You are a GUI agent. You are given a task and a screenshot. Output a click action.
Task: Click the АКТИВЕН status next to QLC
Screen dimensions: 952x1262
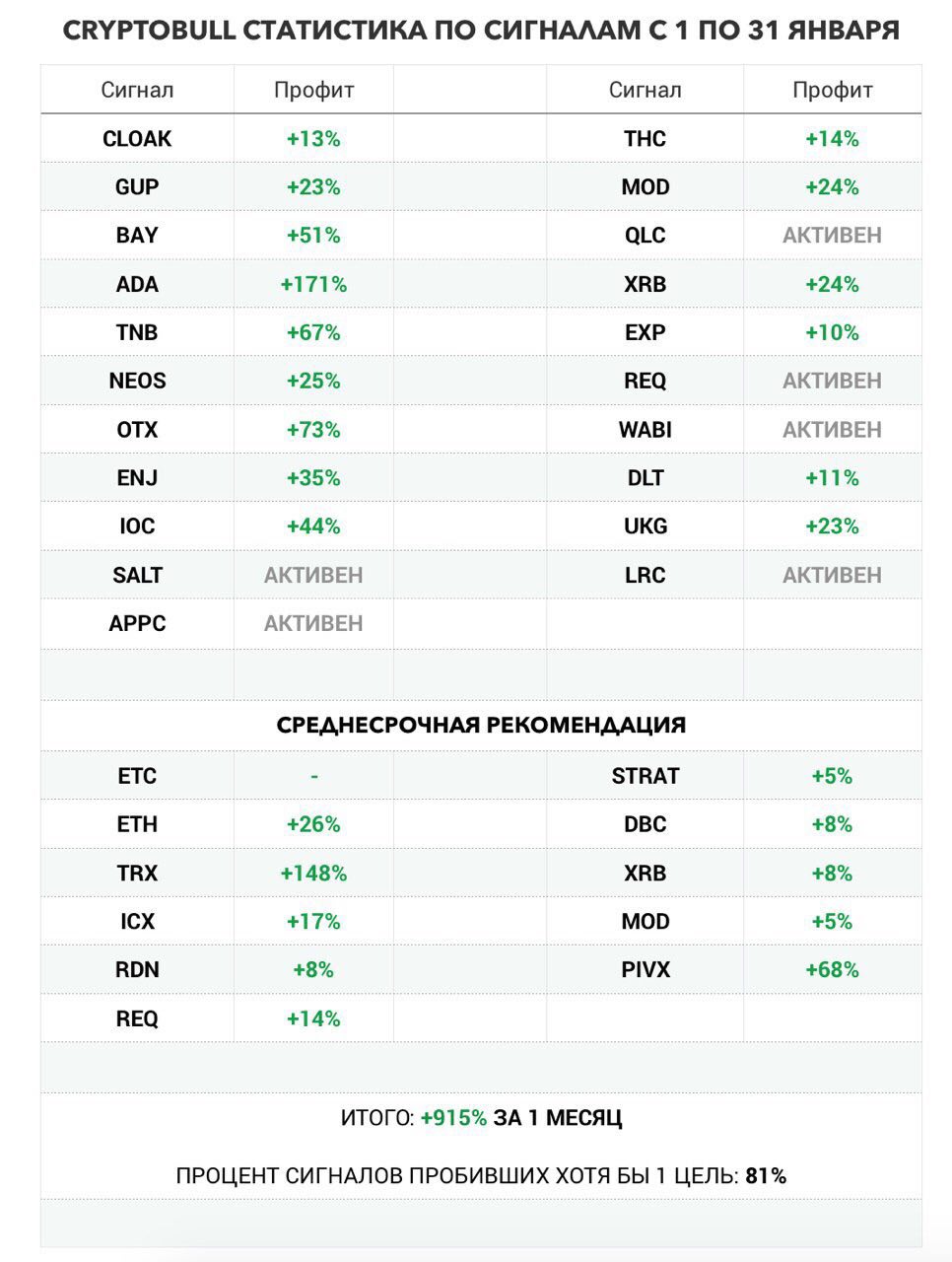click(833, 236)
